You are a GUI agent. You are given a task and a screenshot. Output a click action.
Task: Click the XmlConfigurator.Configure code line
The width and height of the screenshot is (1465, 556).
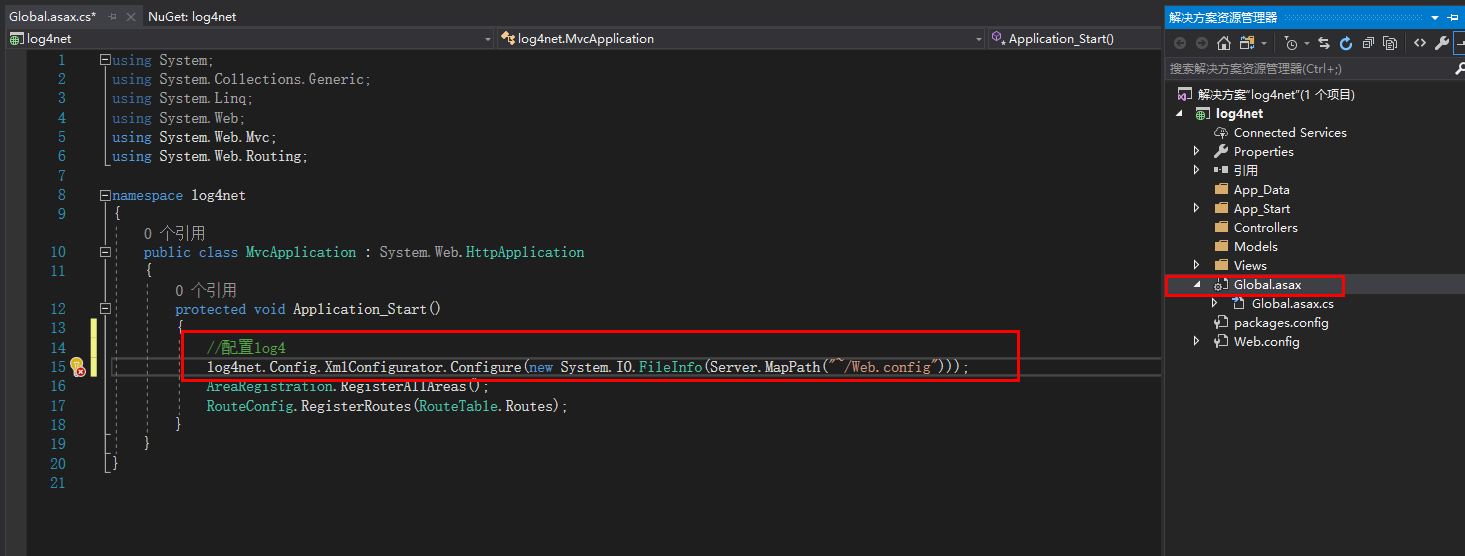tap(588, 367)
